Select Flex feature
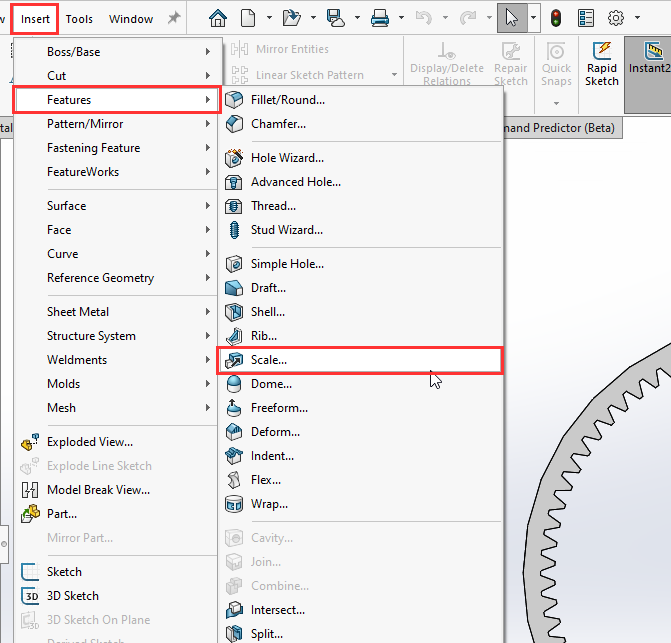 tap(360, 480)
